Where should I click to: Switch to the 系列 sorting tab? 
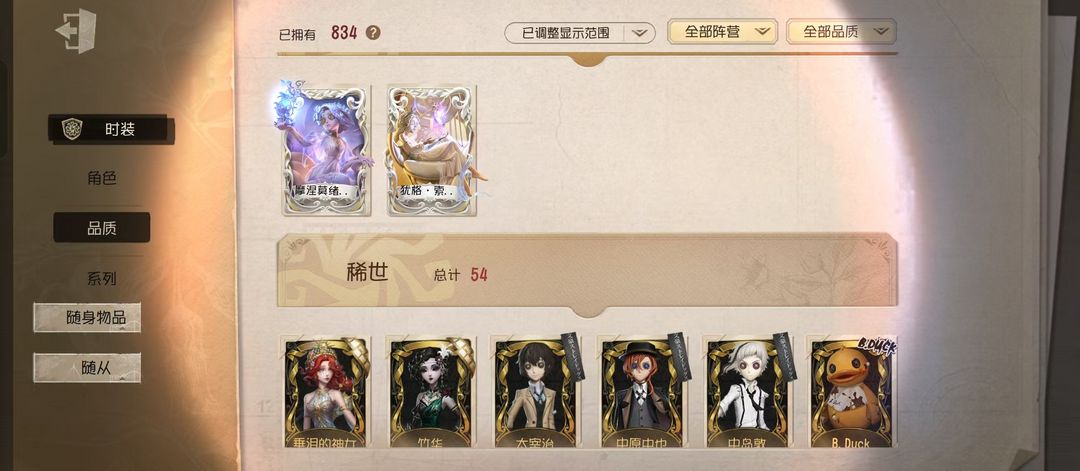(x=101, y=278)
